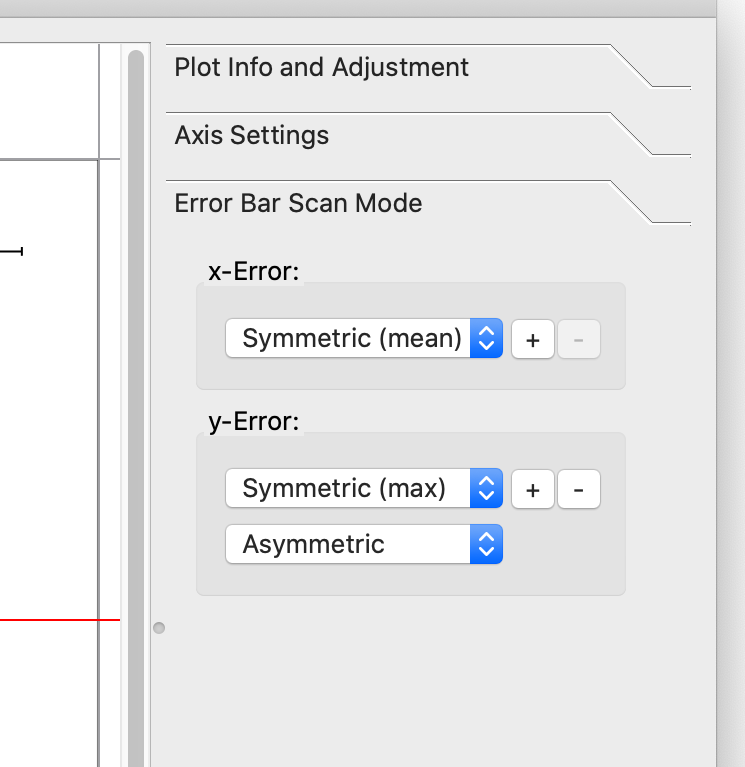Remove a y-Error scan mode with minus

click(x=579, y=490)
